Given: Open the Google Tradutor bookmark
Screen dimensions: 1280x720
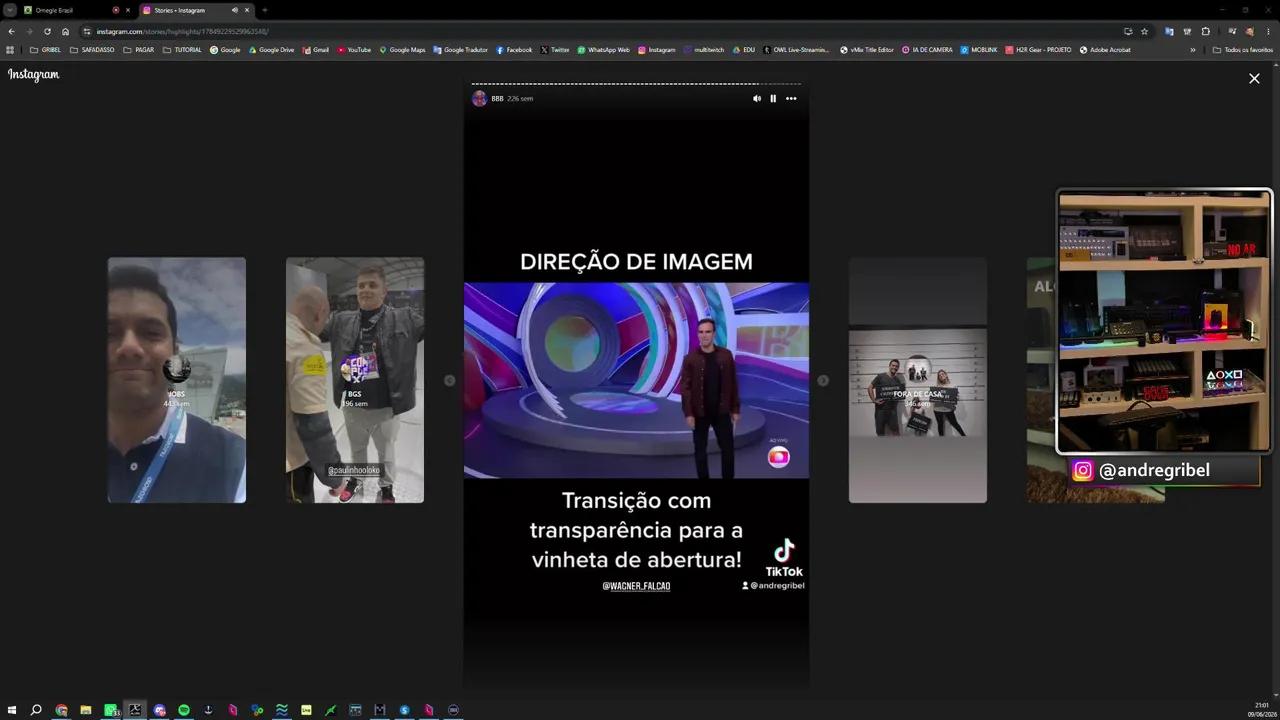Looking at the screenshot, I should 460,50.
